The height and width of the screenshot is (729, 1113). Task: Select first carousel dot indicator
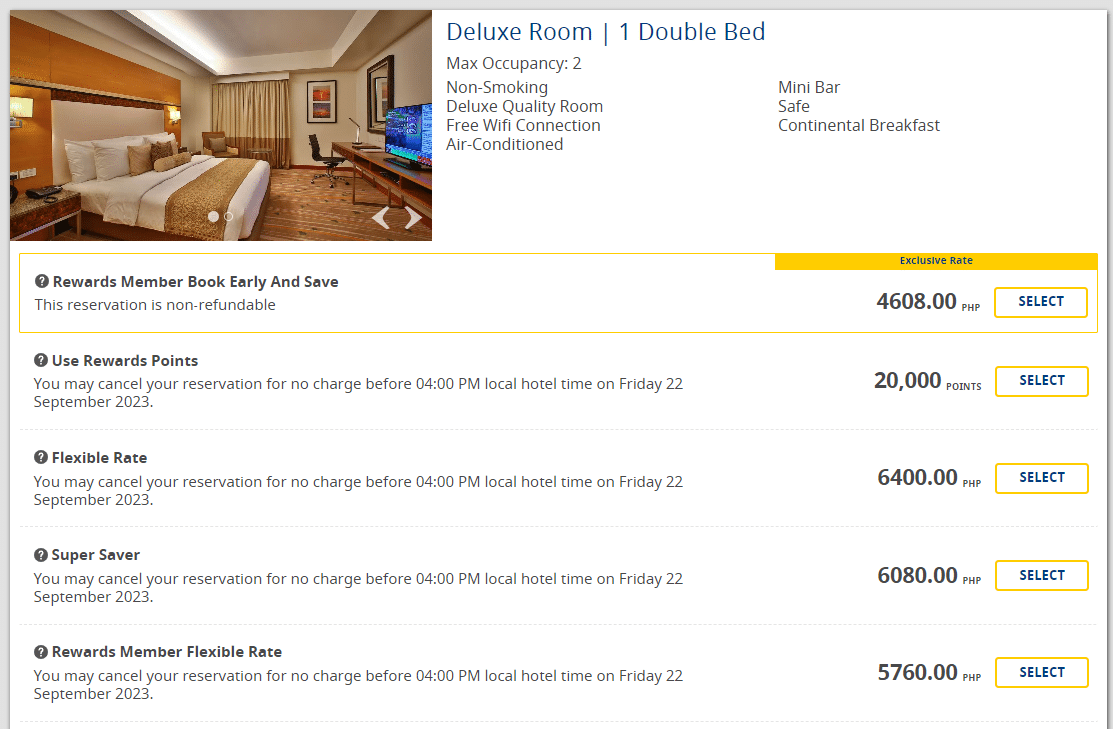click(213, 216)
